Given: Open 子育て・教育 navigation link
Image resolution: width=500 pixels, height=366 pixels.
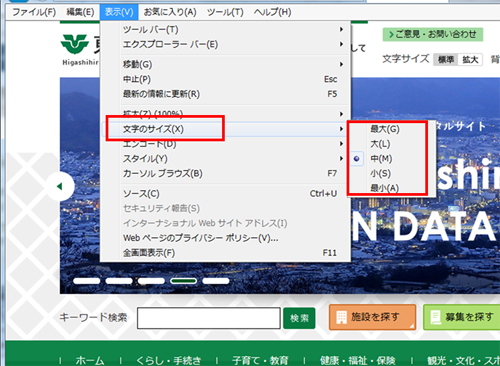Looking at the screenshot, I should pos(260,360).
